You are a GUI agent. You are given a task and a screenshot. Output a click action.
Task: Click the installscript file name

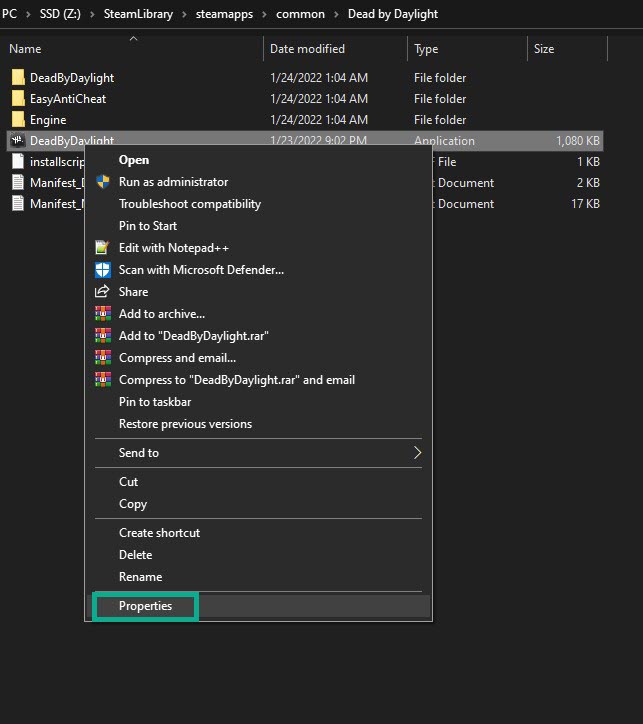pos(57,162)
